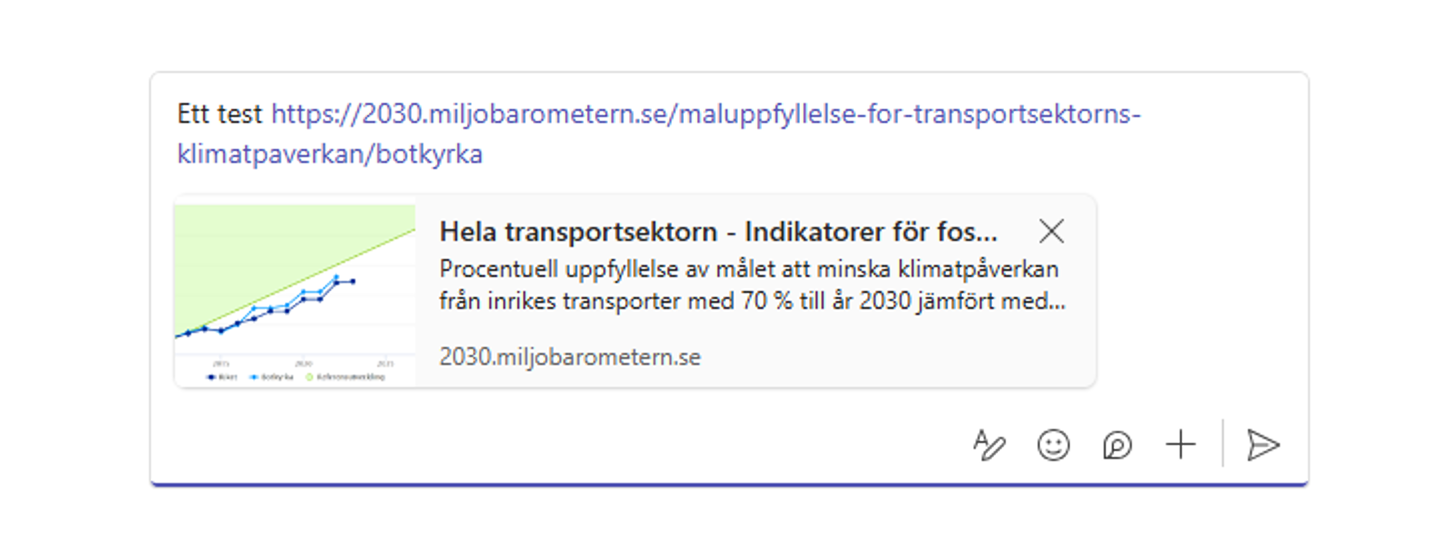Click the light blue Botkyrka legend marker
Viewport: 1435px width, 547px height.
coord(255,378)
